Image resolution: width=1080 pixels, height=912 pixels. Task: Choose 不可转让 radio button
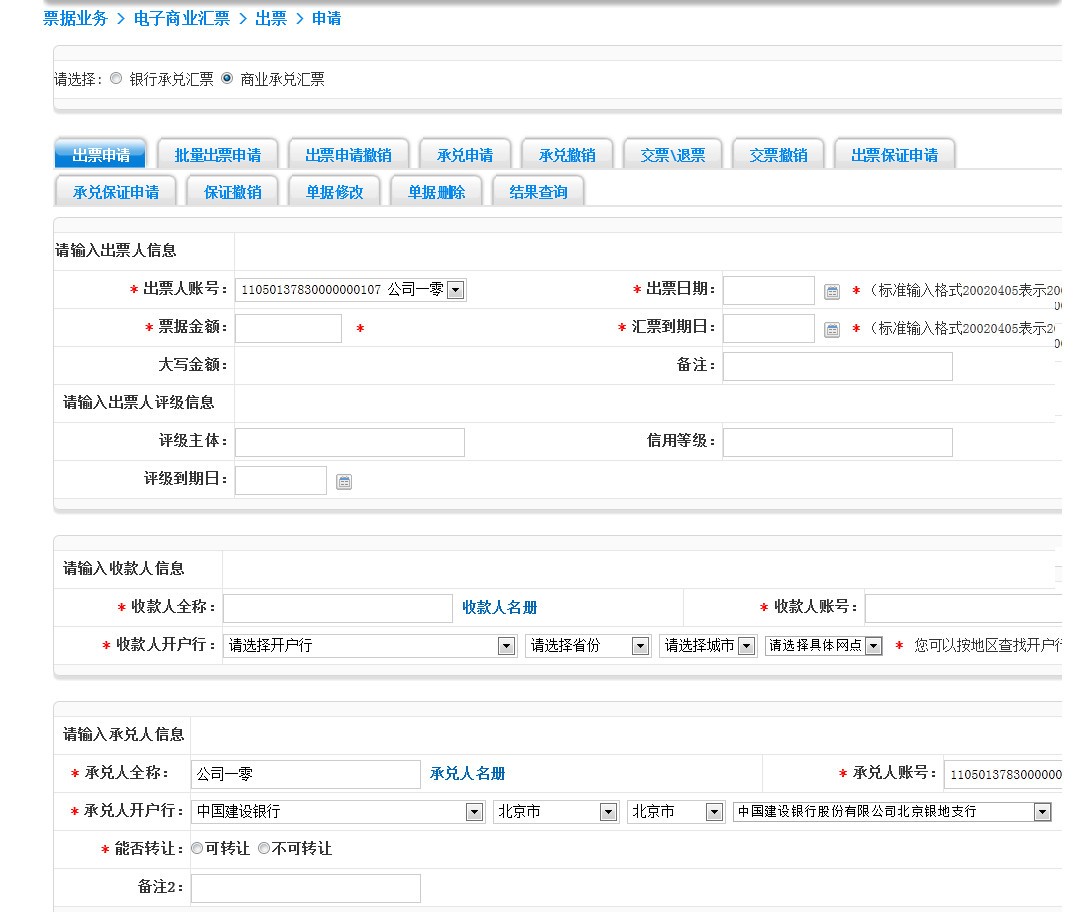point(264,848)
